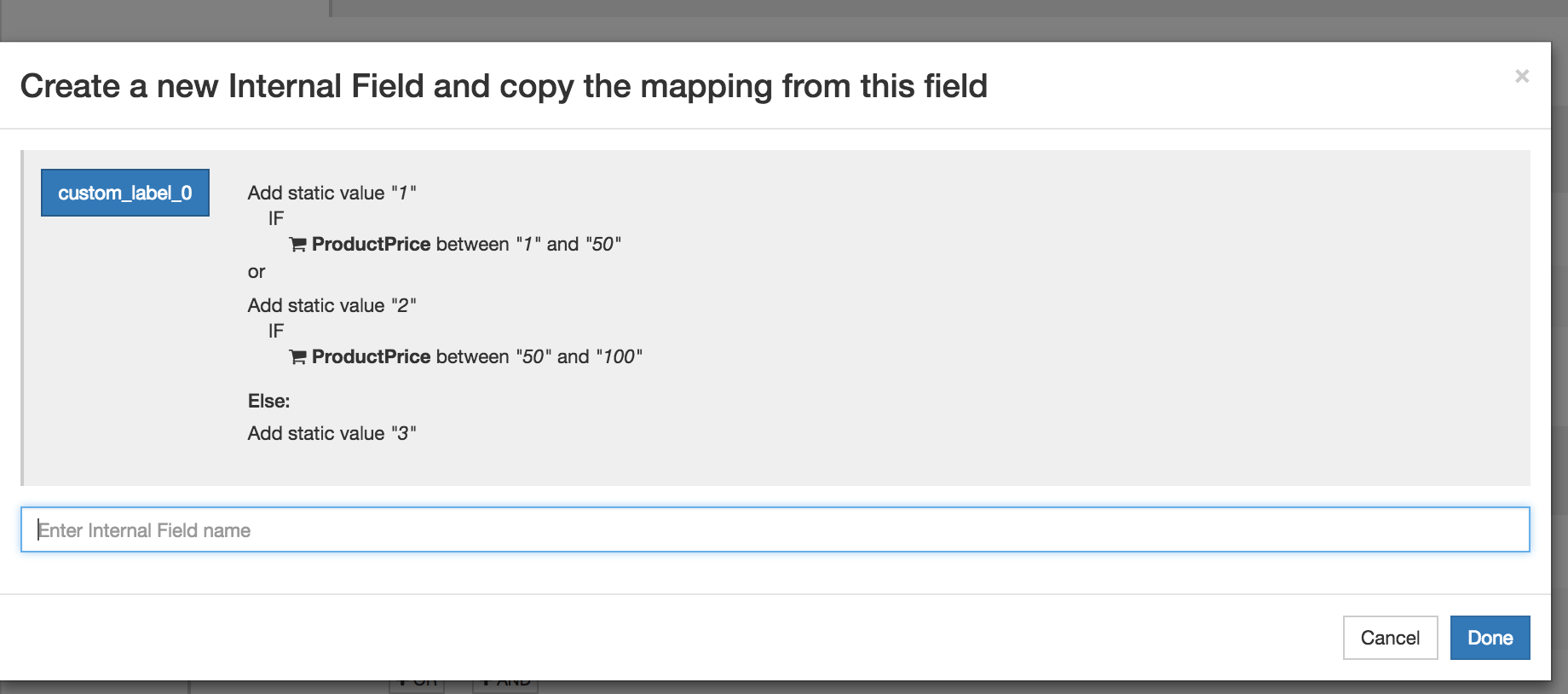This screenshot has width=1568, height=694.
Task: Click the cart icon before the 50–100 price rule
Action: 297,357
